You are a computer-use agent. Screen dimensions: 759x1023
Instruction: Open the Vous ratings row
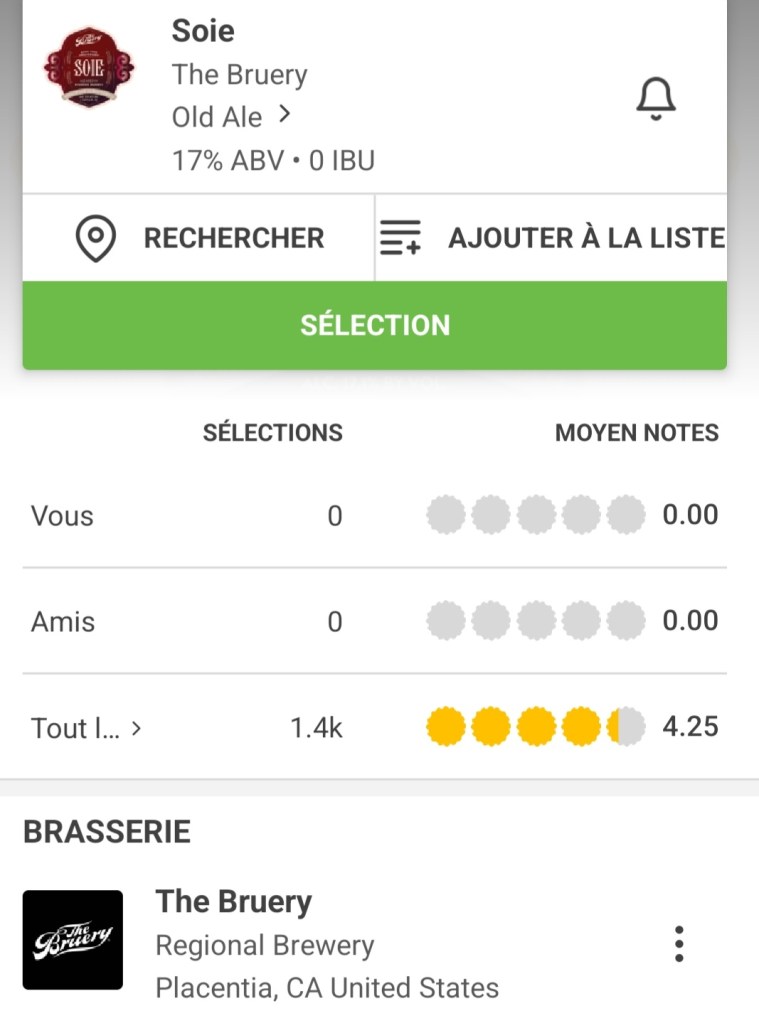click(62, 516)
